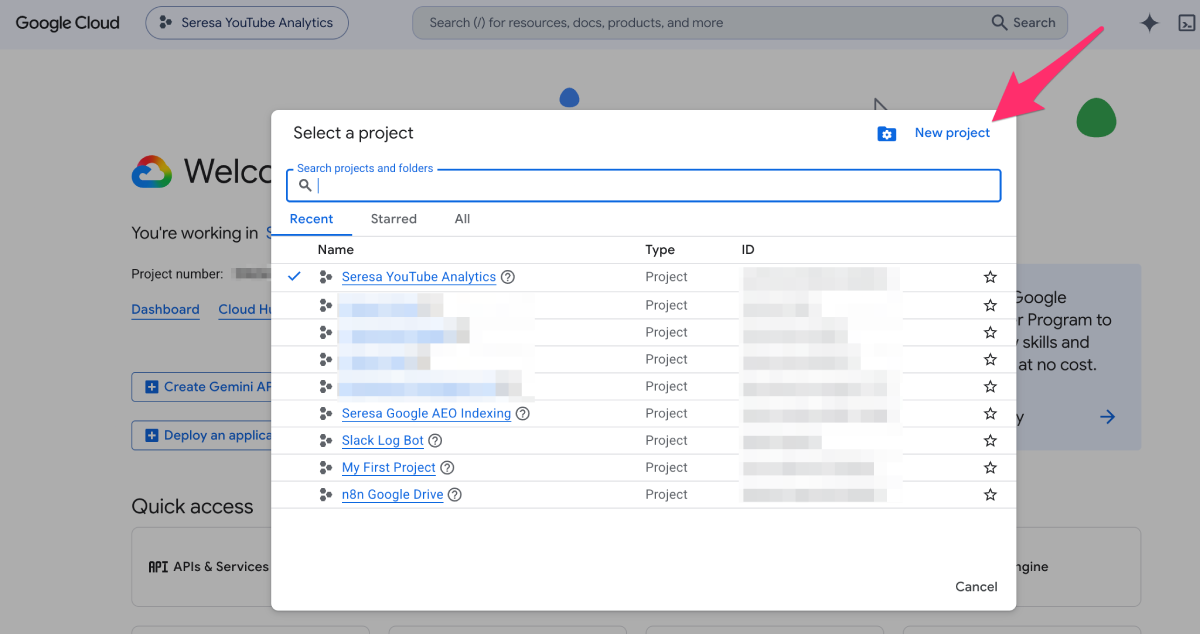
Task: Open Slack Log Bot project
Action: point(383,440)
